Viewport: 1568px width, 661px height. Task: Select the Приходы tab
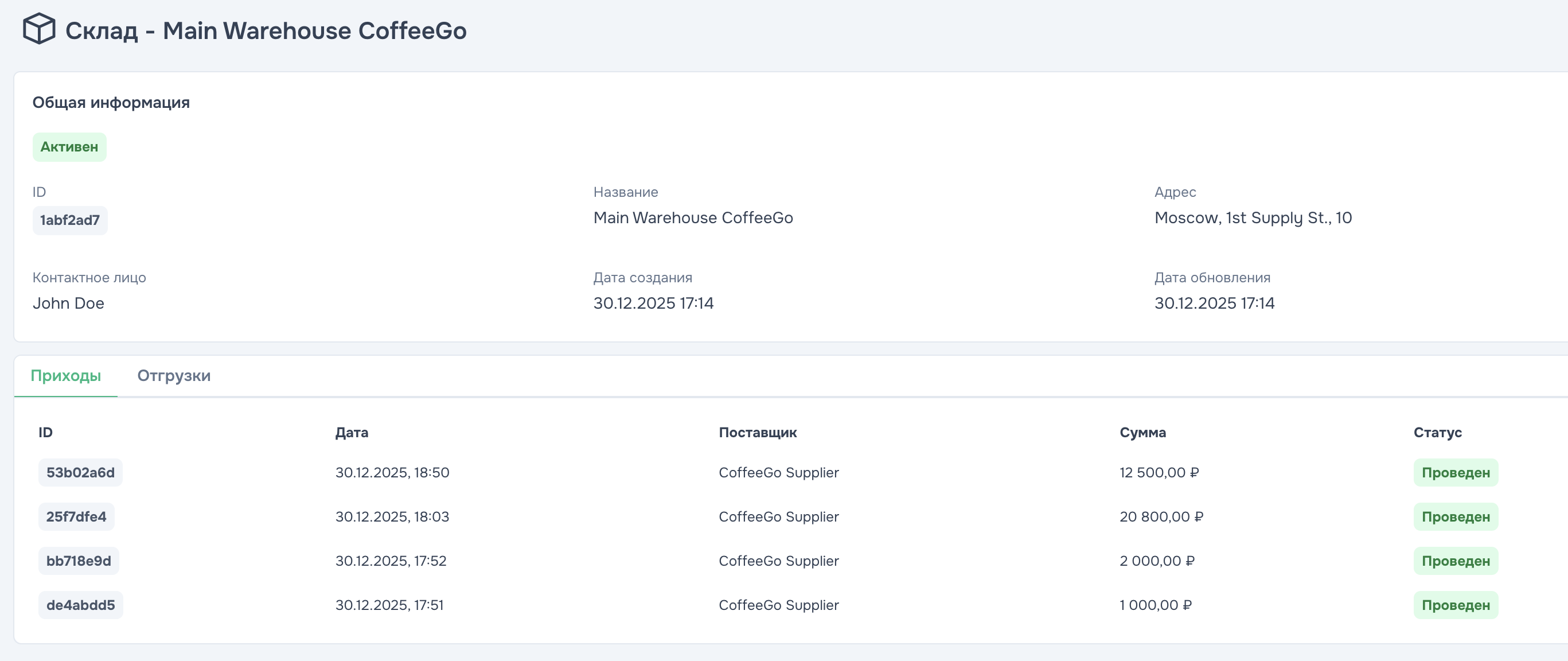click(66, 376)
